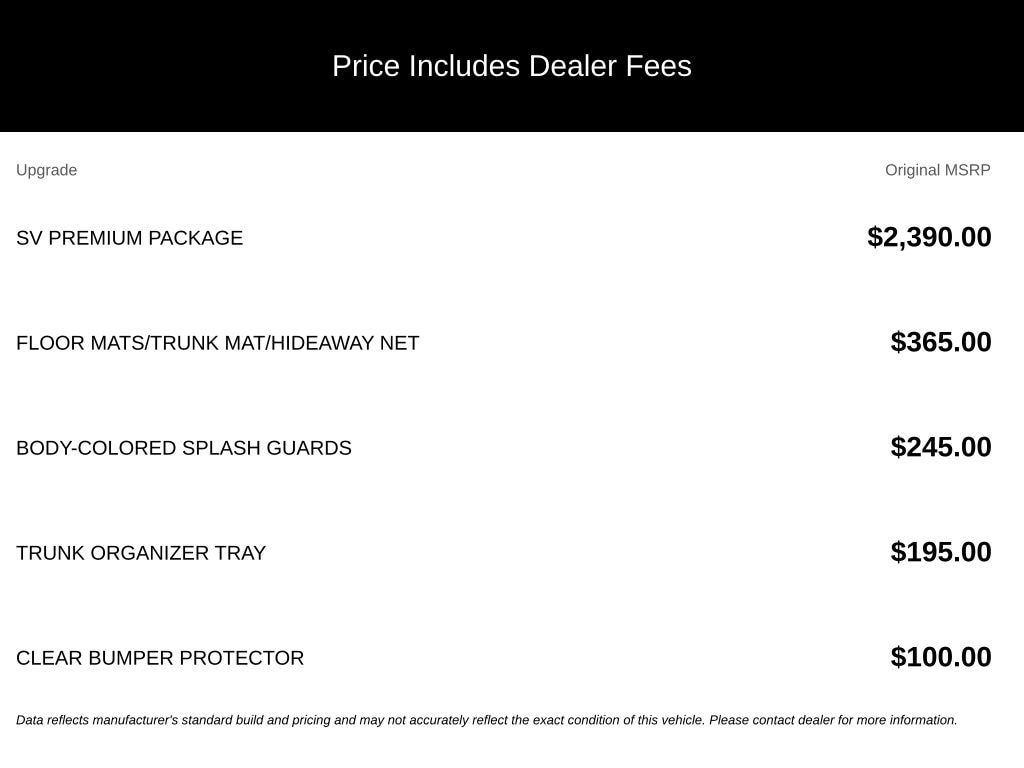Viewport: 1024px width, 768px height.
Task: Click the word PREMIUM in first row
Action: (95, 238)
